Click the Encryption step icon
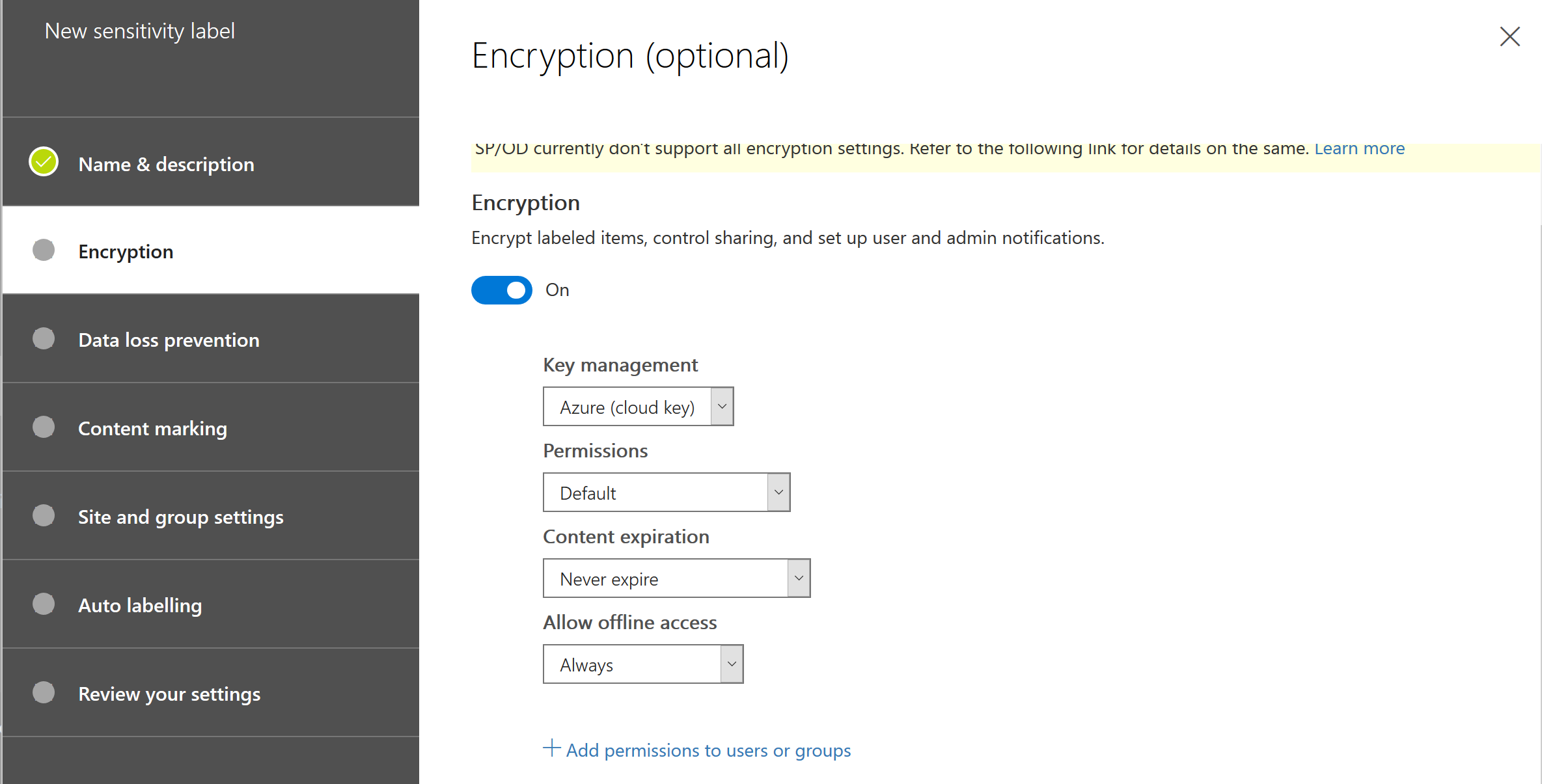 click(x=44, y=250)
